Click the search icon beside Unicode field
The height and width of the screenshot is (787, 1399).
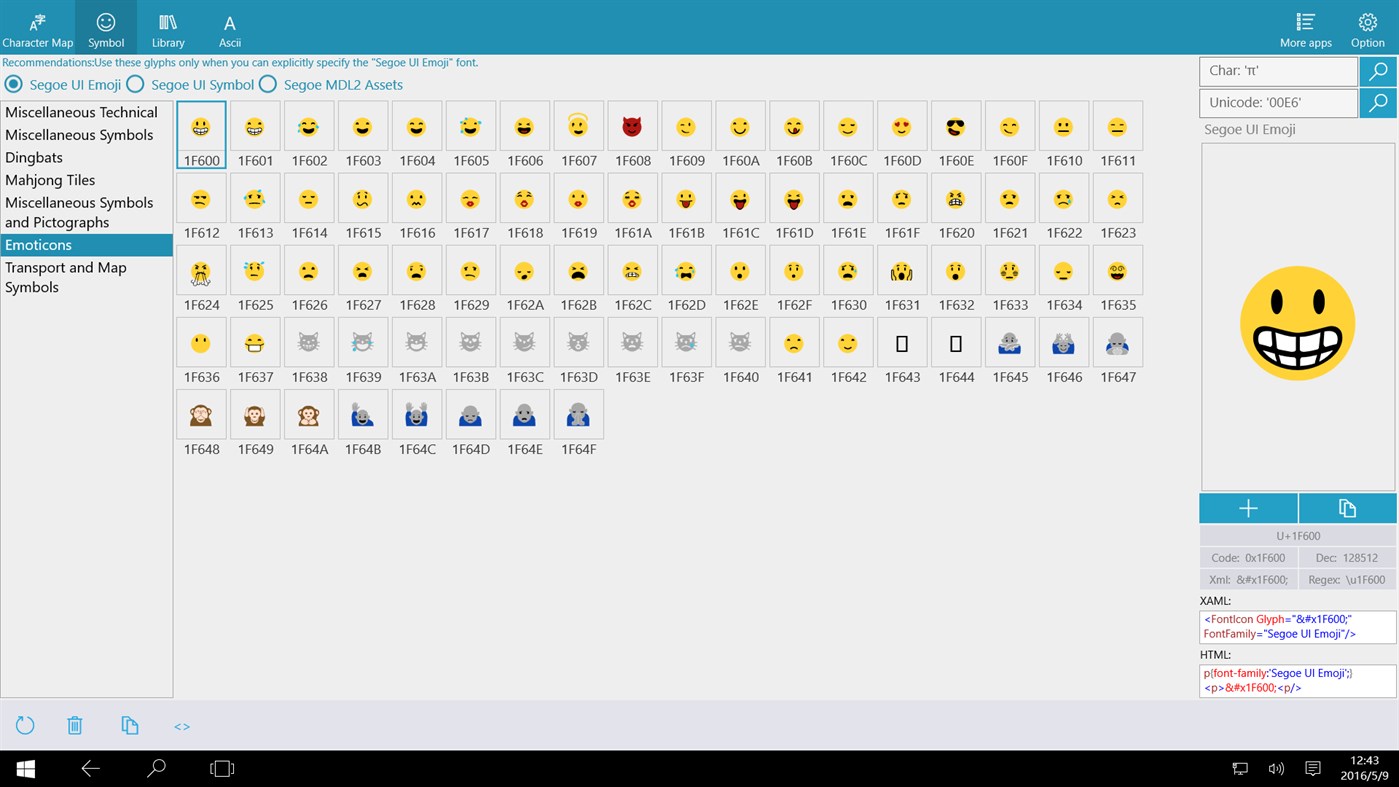point(1378,102)
